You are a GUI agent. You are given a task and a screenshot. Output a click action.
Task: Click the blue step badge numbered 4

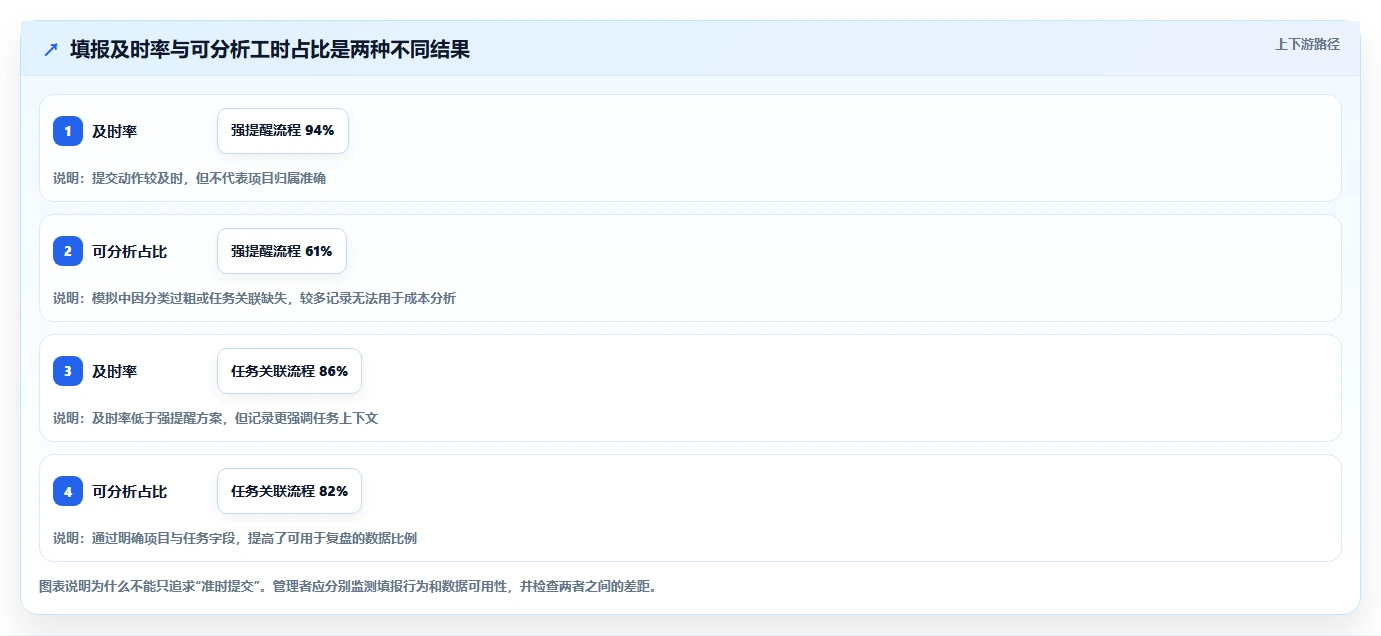click(x=68, y=491)
